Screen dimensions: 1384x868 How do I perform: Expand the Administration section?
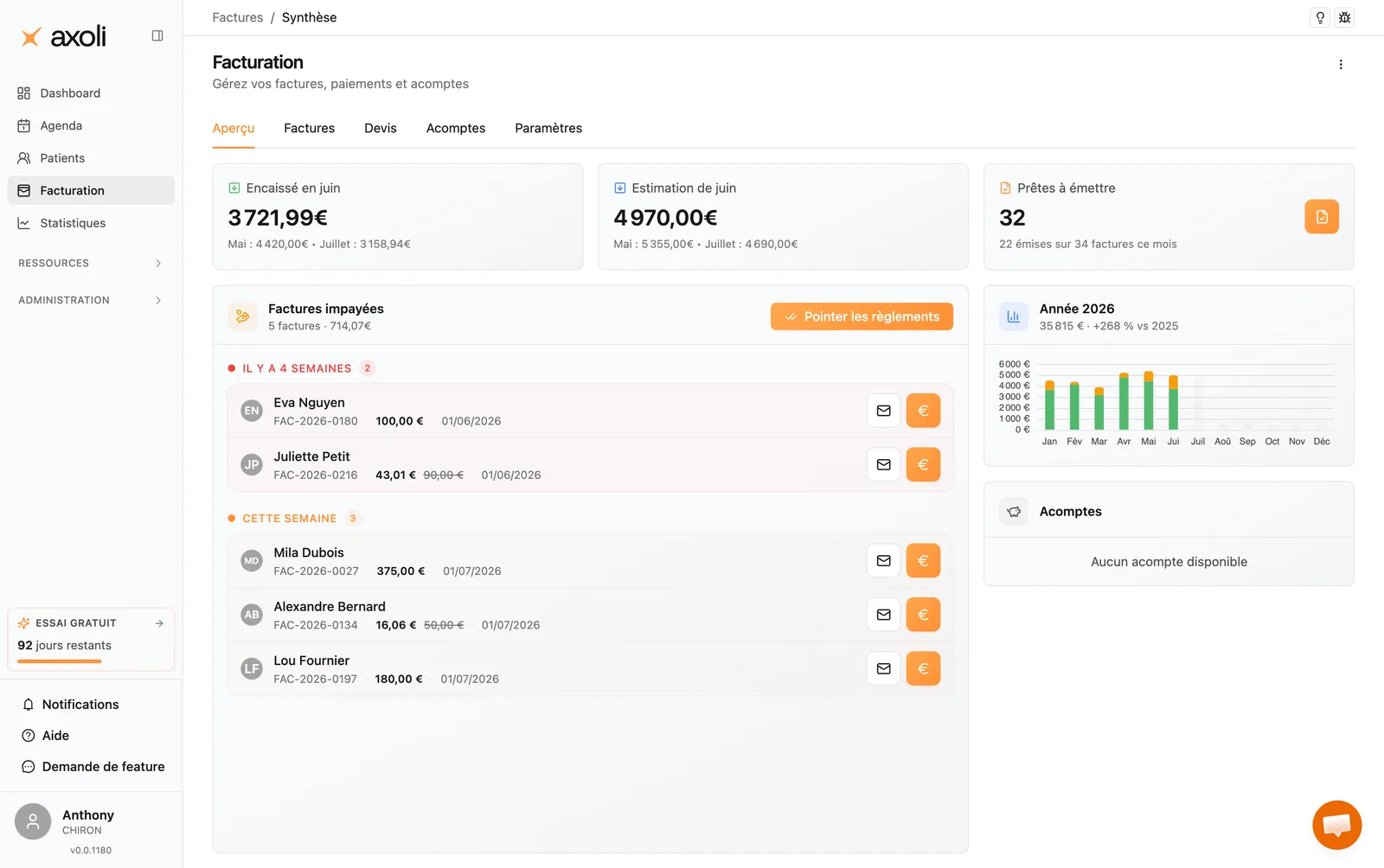click(x=91, y=300)
